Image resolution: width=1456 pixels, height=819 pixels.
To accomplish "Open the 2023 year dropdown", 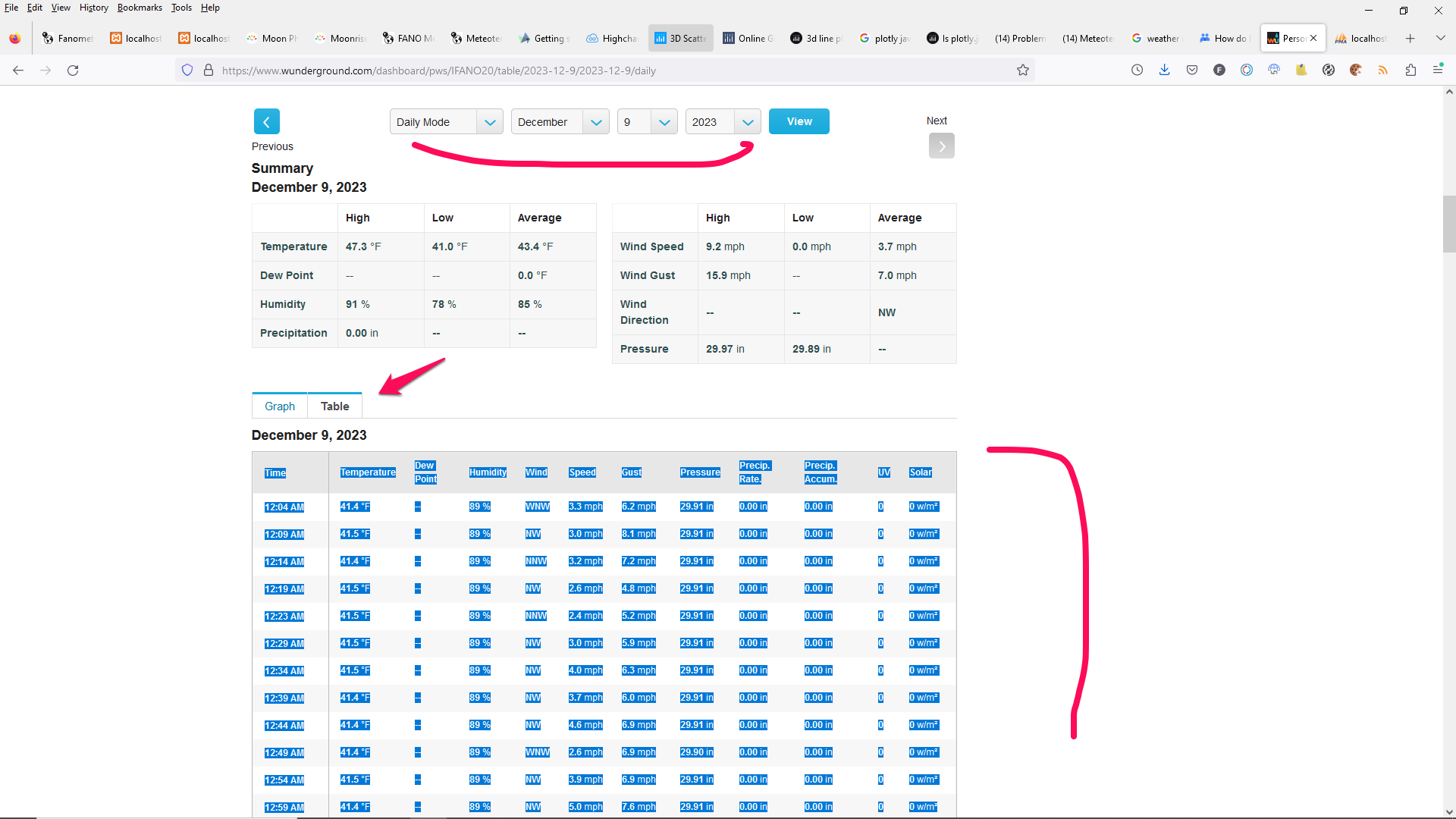I will click(722, 122).
